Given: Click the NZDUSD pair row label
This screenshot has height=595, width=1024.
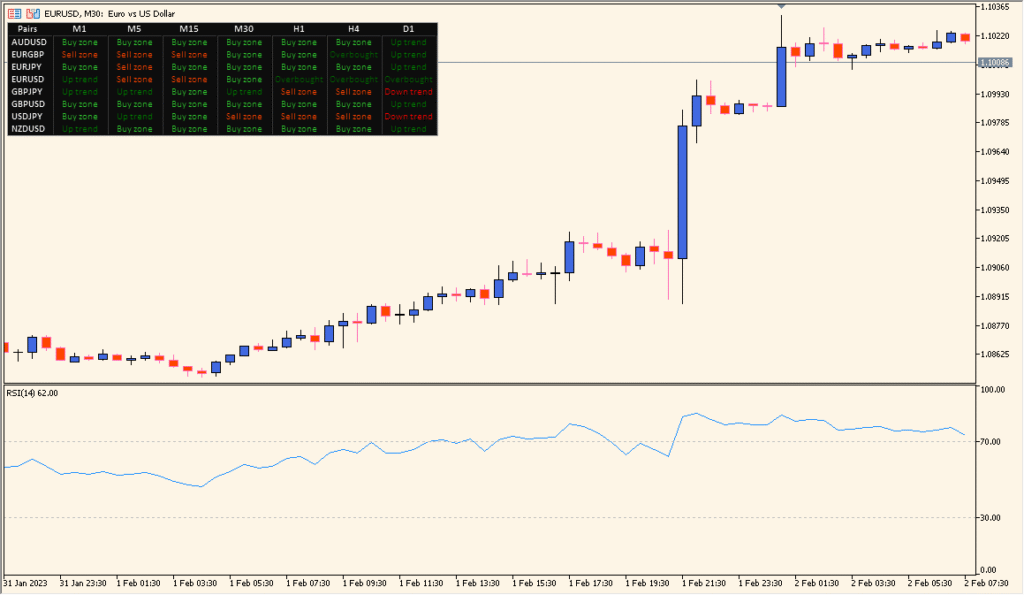Looking at the screenshot, I should point(29,128).
